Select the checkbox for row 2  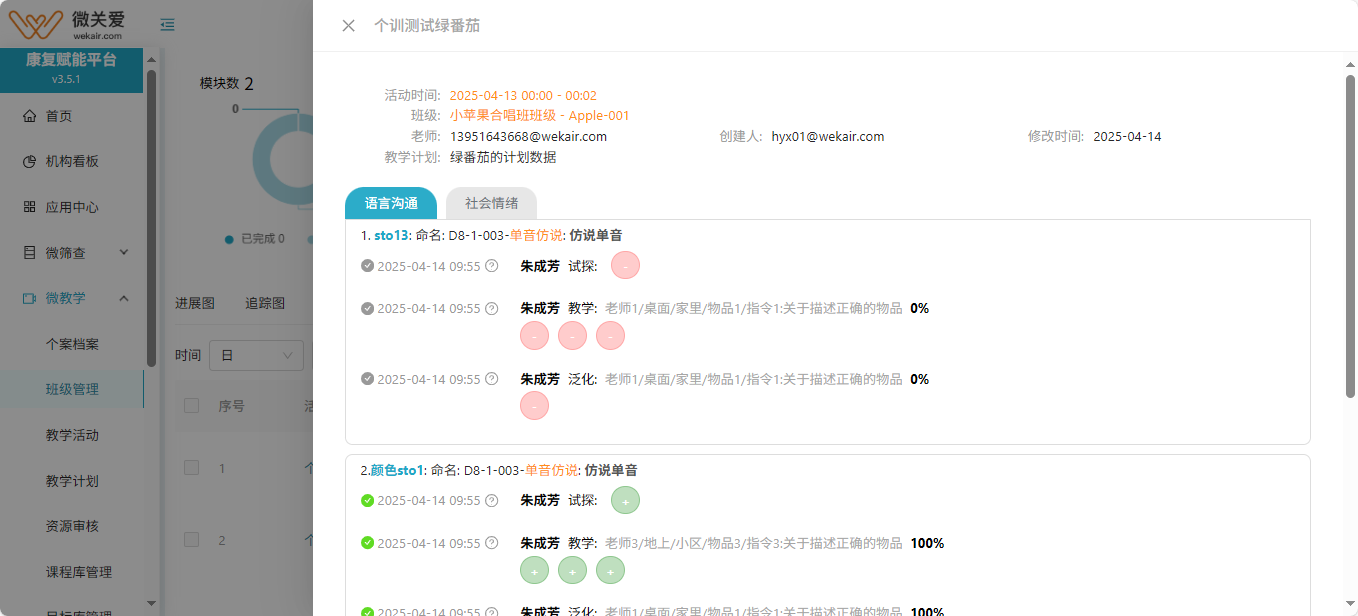(x=192, y=540)
